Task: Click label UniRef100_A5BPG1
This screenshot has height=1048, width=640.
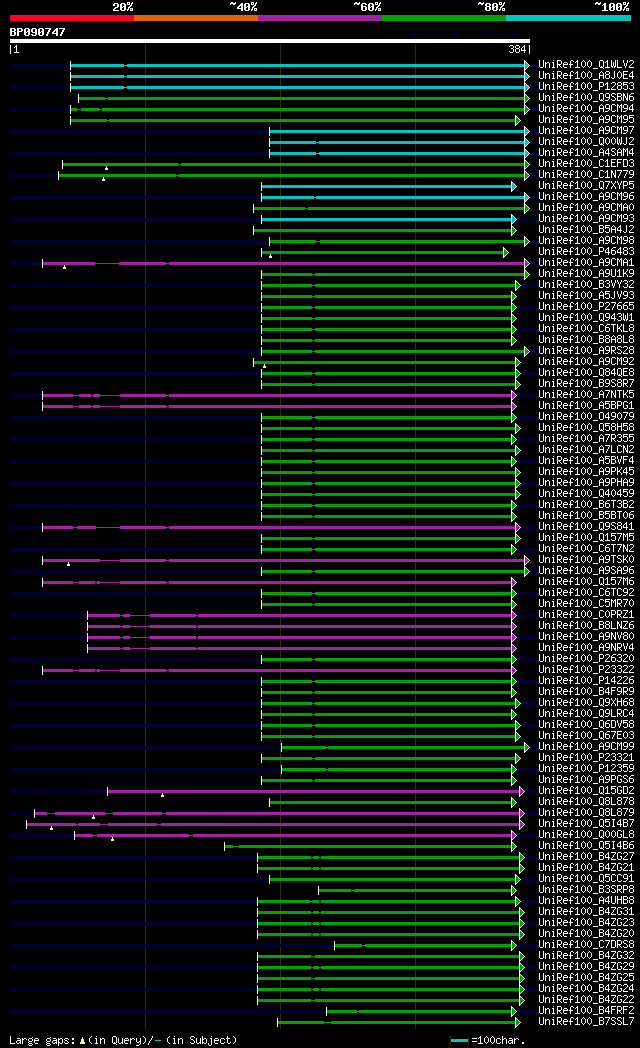Action: (x=586, y=406)
